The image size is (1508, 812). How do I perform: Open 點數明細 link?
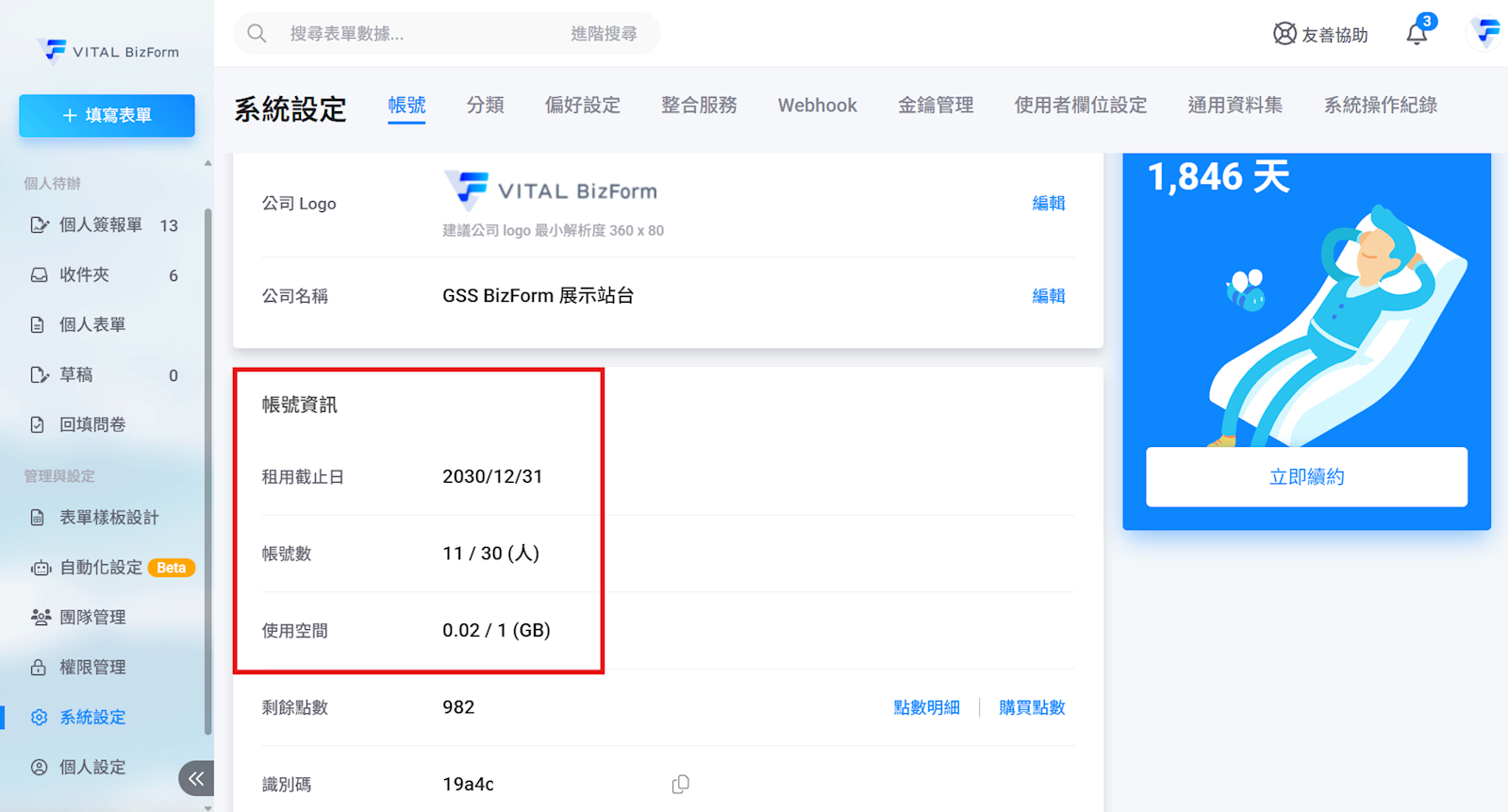[926, 707]
